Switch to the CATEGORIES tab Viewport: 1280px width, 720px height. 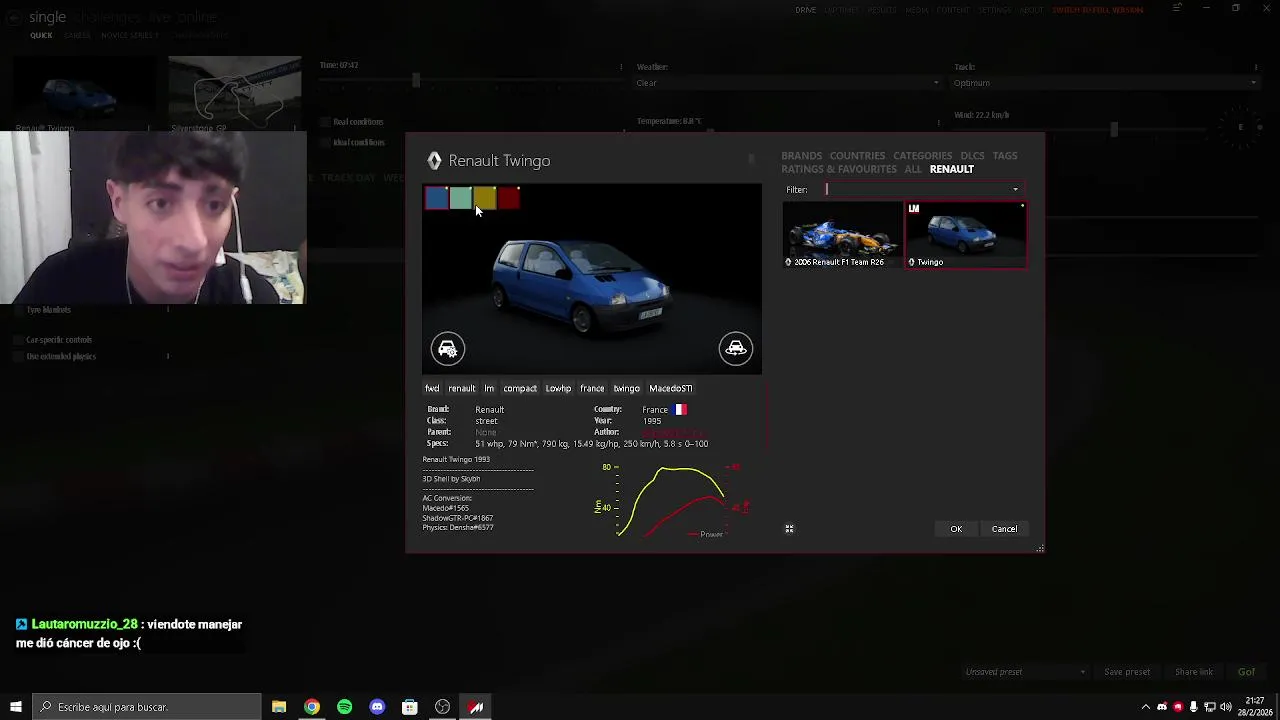pyautogui.click(x=922, y=156)
